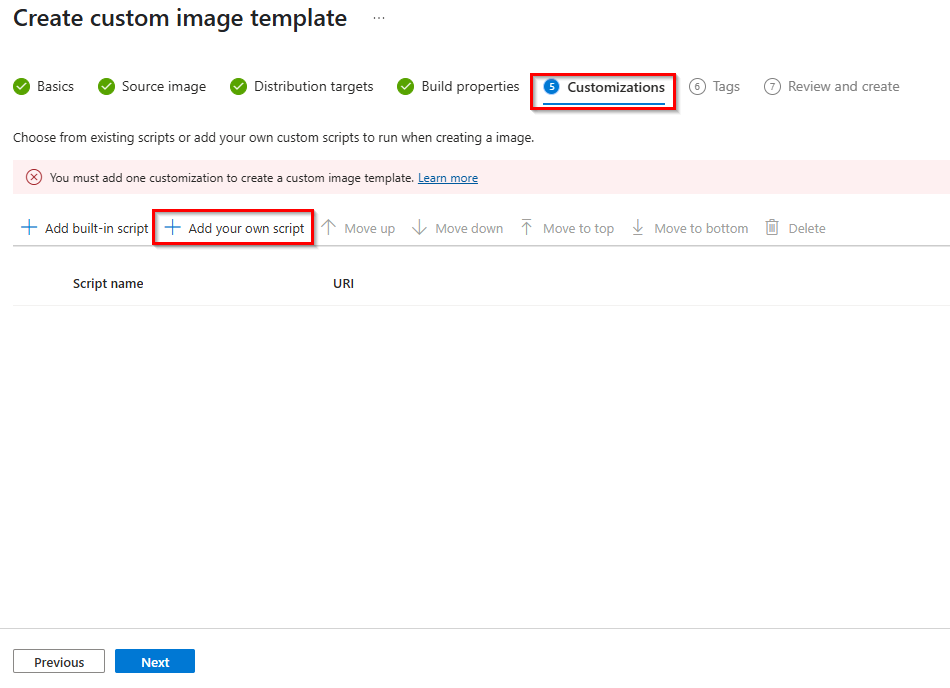Select the Move to bottom icon
Viewport: 950px width, 688px height.
click(x=638, y=227)
